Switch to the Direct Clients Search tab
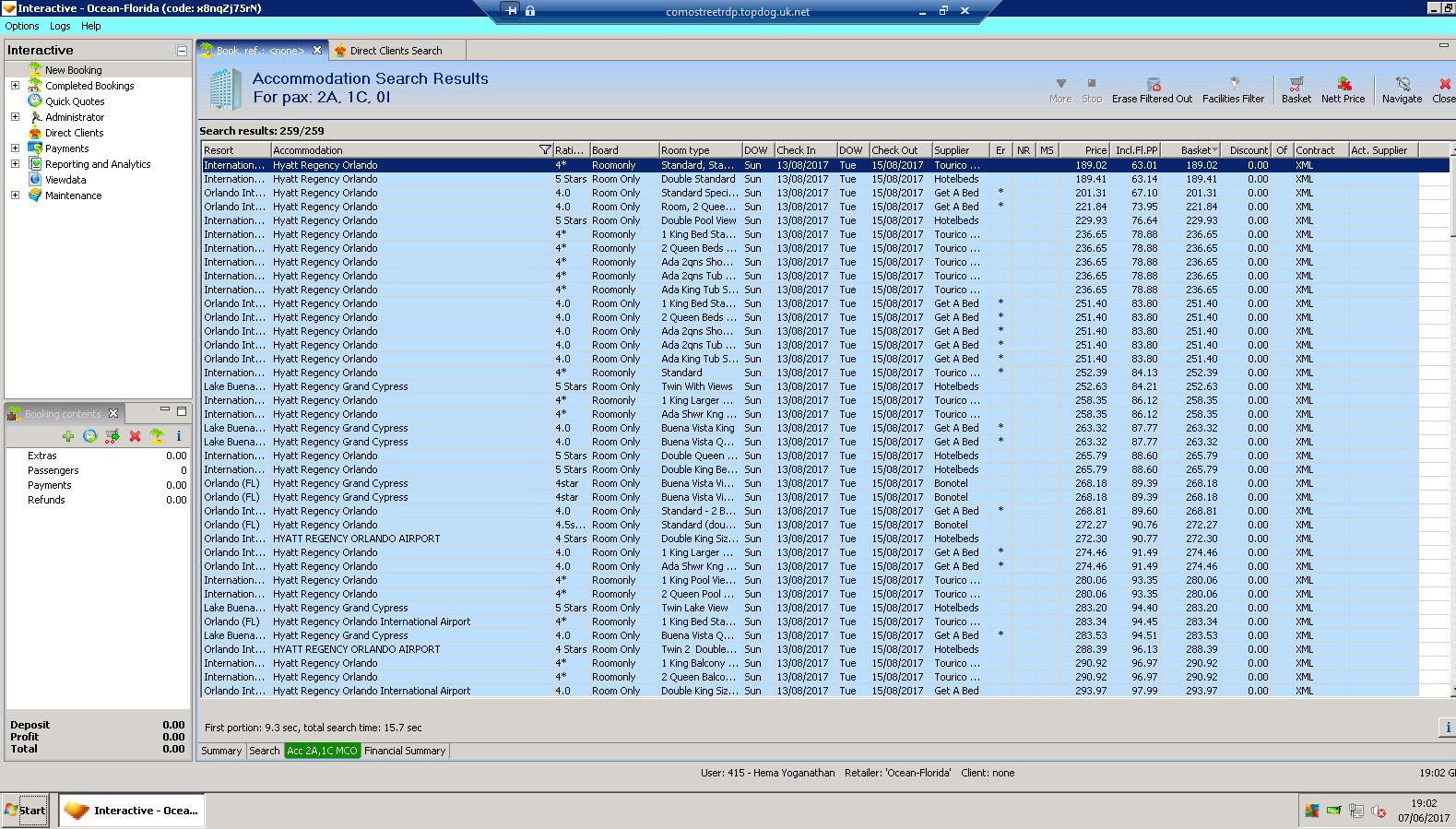Viewport: 1456px width, 829px height. tap(397, 51)
